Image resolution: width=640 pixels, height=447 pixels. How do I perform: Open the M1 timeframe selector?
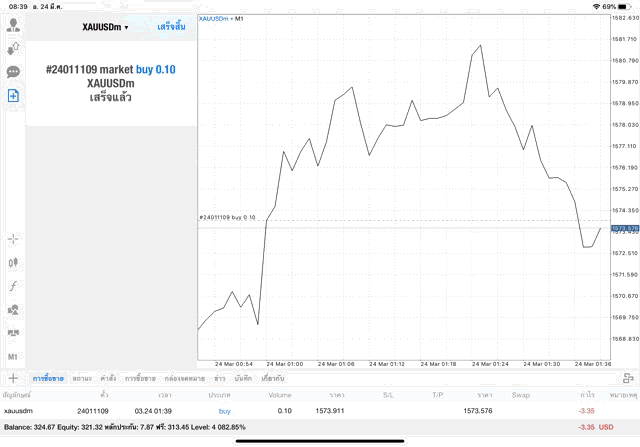(x=14, y=357)
